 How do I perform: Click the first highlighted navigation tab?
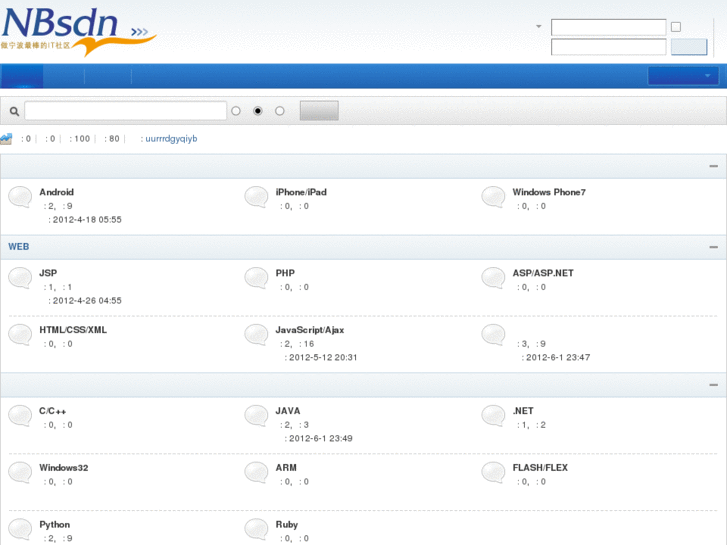pos(22,76)
